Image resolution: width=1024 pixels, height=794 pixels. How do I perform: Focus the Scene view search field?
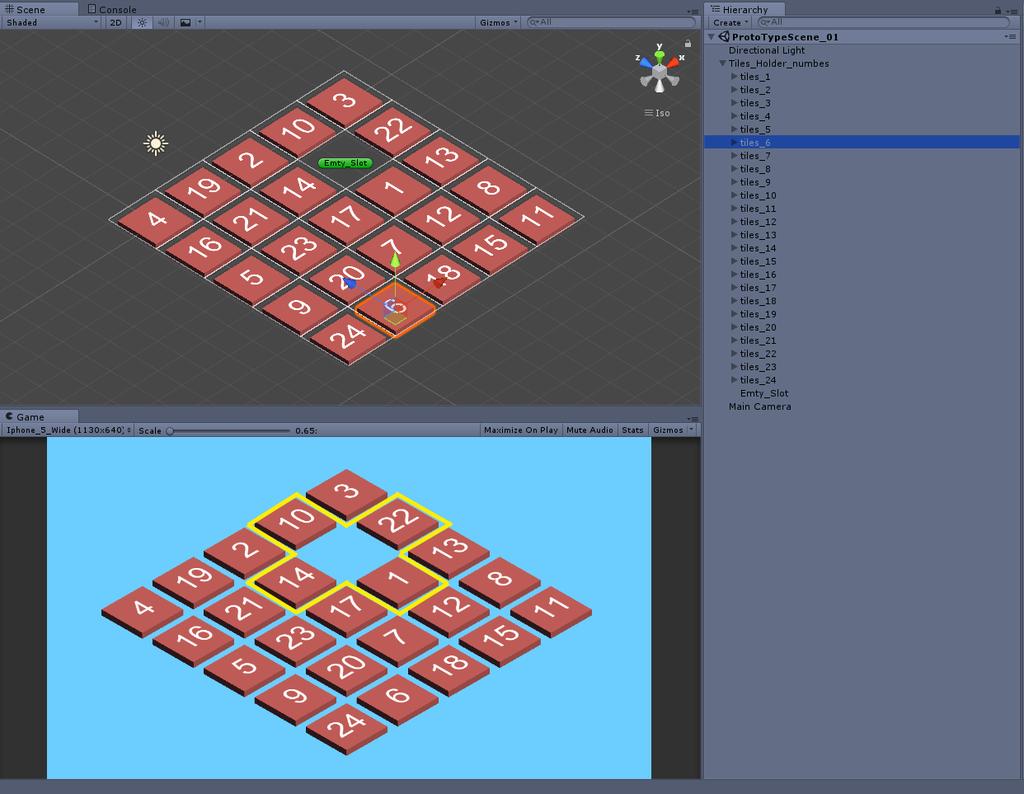[611, 22]
